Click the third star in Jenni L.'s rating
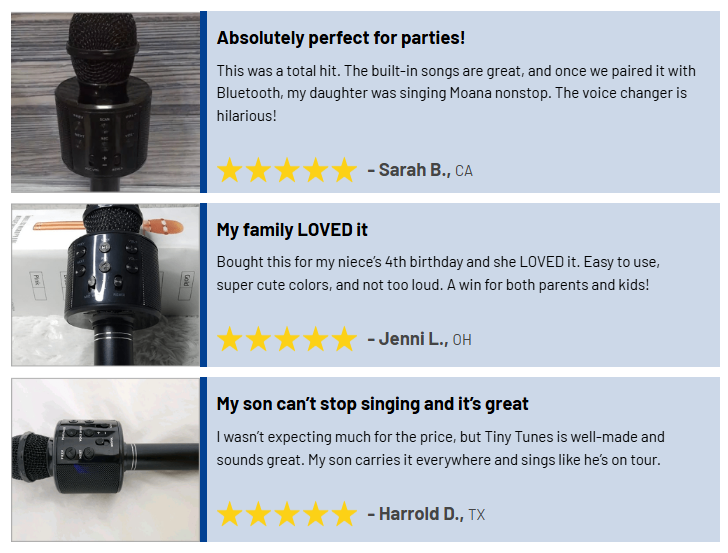Viewport: 728px width, 553px height. (x=287, y=340)
